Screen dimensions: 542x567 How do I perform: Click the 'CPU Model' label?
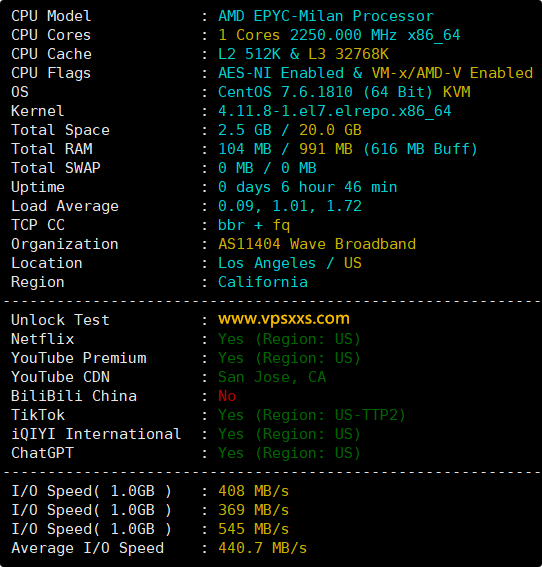click(51, 16)
